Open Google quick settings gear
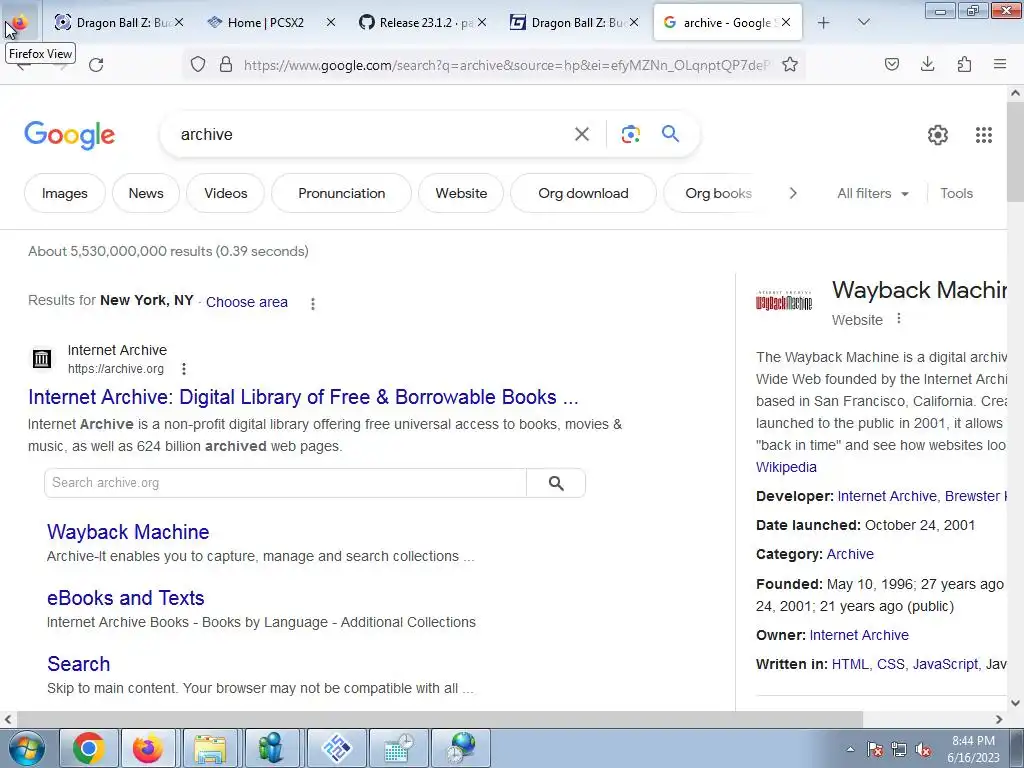This screenshot has width=1024, height=768. click(x=938, y=135)
